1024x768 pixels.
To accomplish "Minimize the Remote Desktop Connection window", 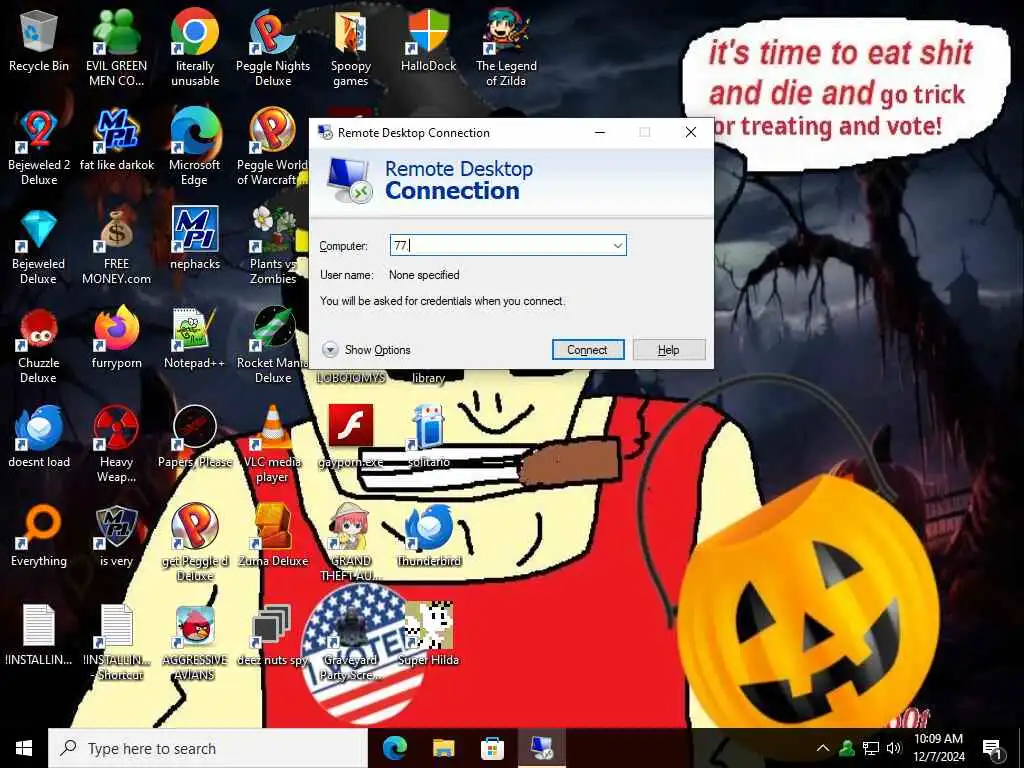I will [x=600, y=133].
